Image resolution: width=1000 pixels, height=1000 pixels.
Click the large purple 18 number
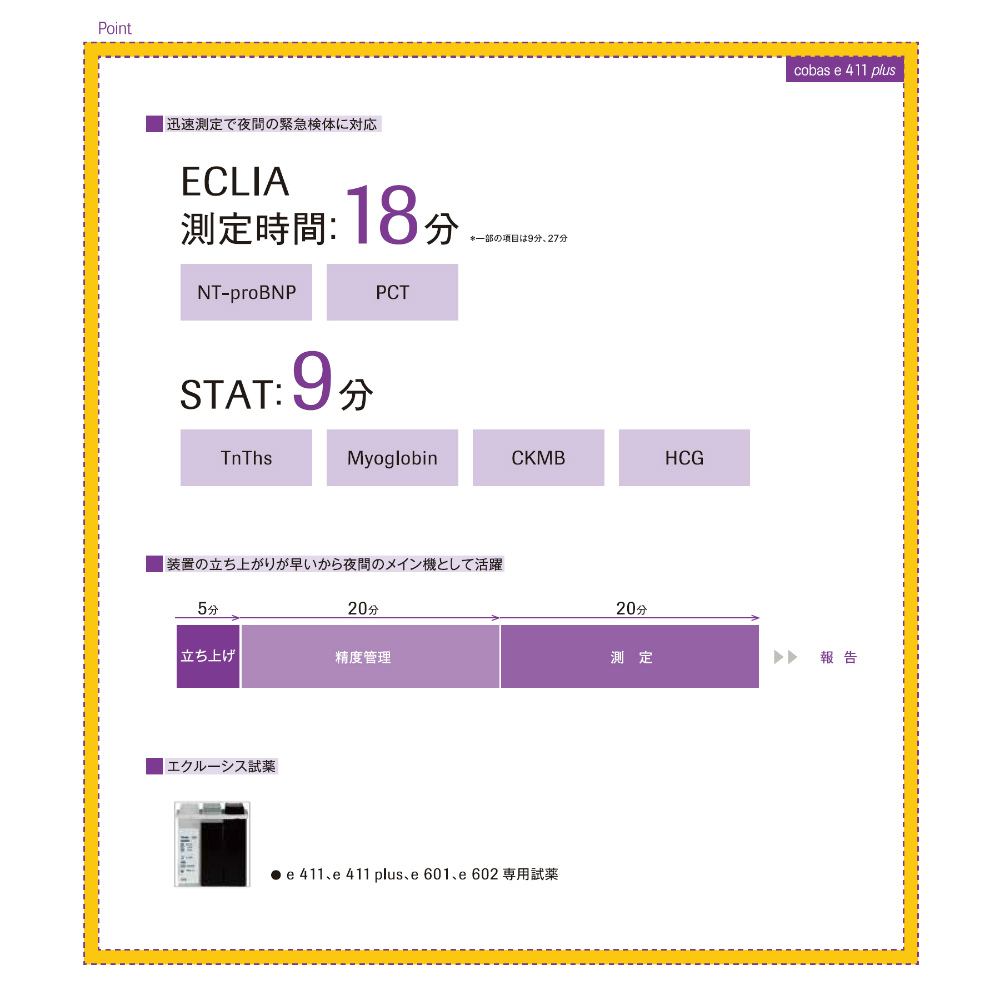point(382,215)
